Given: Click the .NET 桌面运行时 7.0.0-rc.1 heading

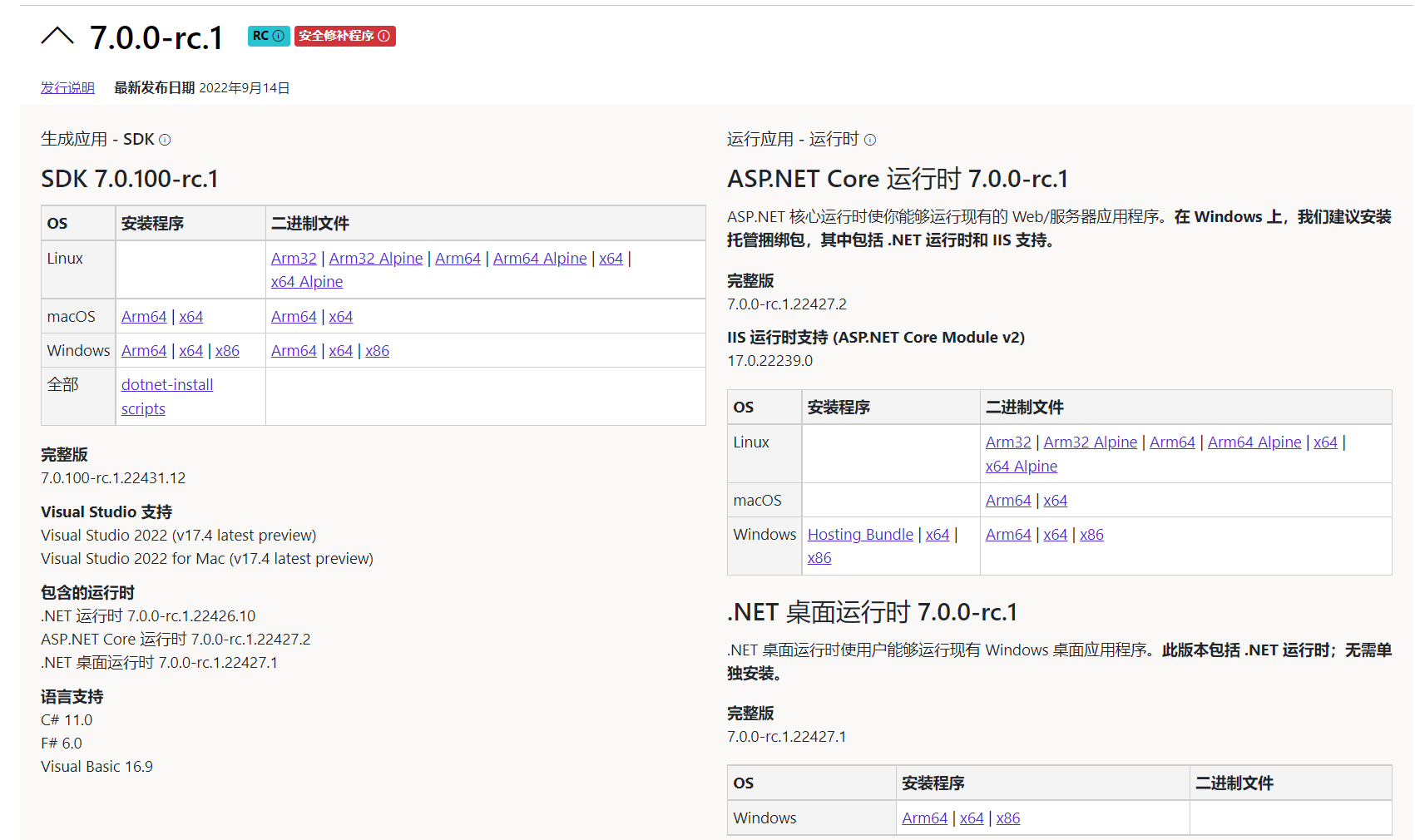Looking at the screenshot, I should 873,612.
